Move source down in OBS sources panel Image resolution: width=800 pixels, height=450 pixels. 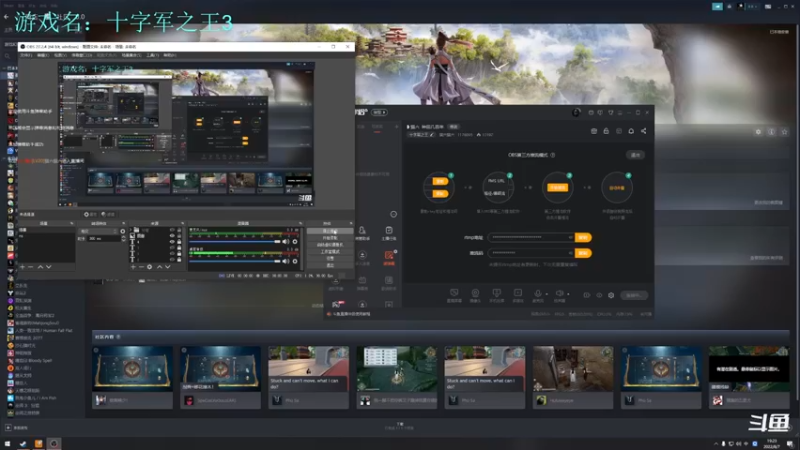(167, 267)
